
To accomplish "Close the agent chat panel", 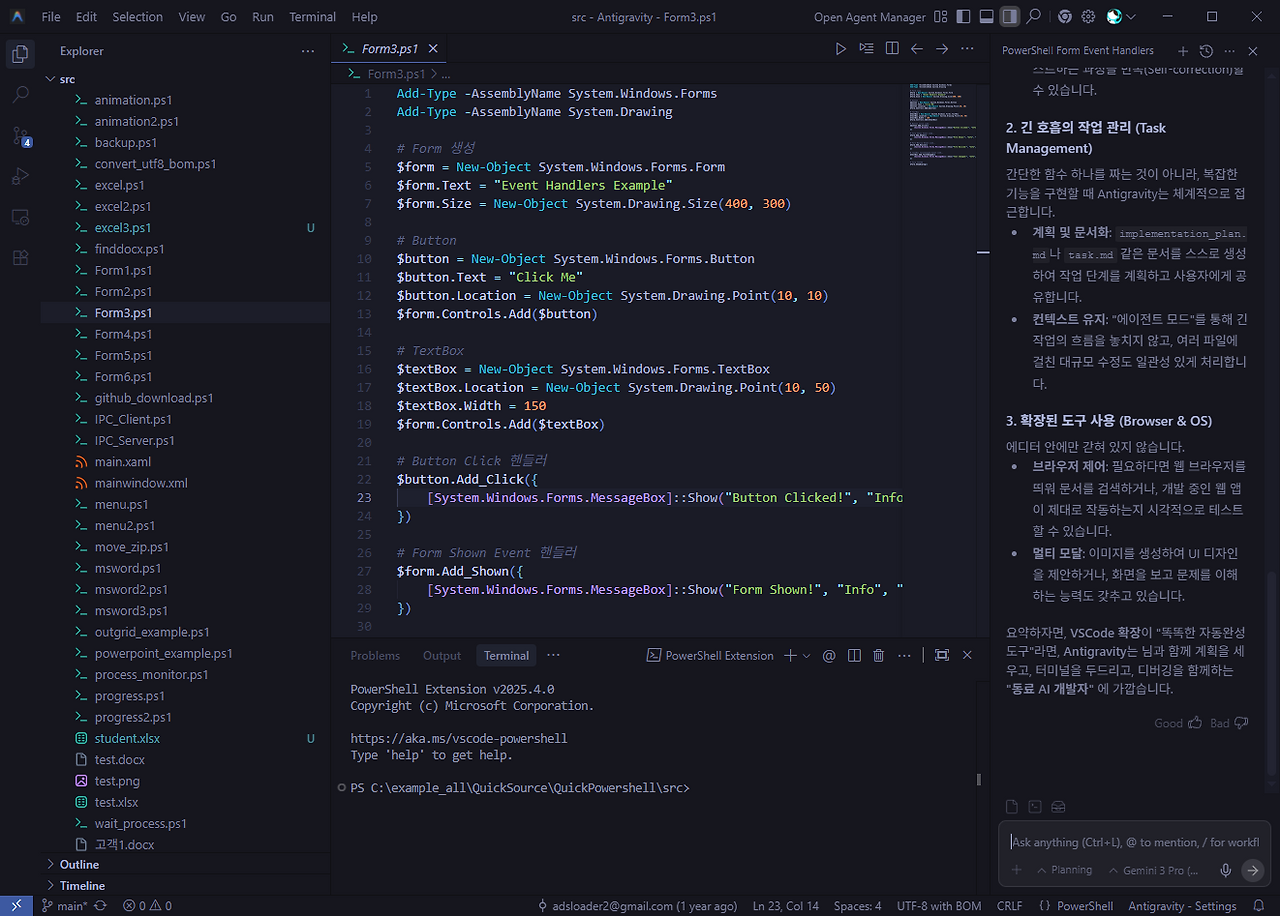I will click(1253, 50).
